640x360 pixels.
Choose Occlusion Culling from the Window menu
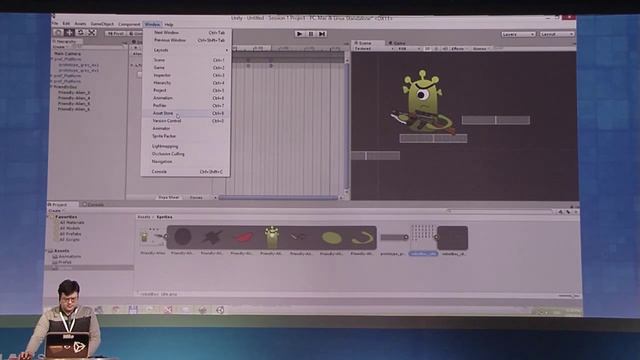pos(186,154)
